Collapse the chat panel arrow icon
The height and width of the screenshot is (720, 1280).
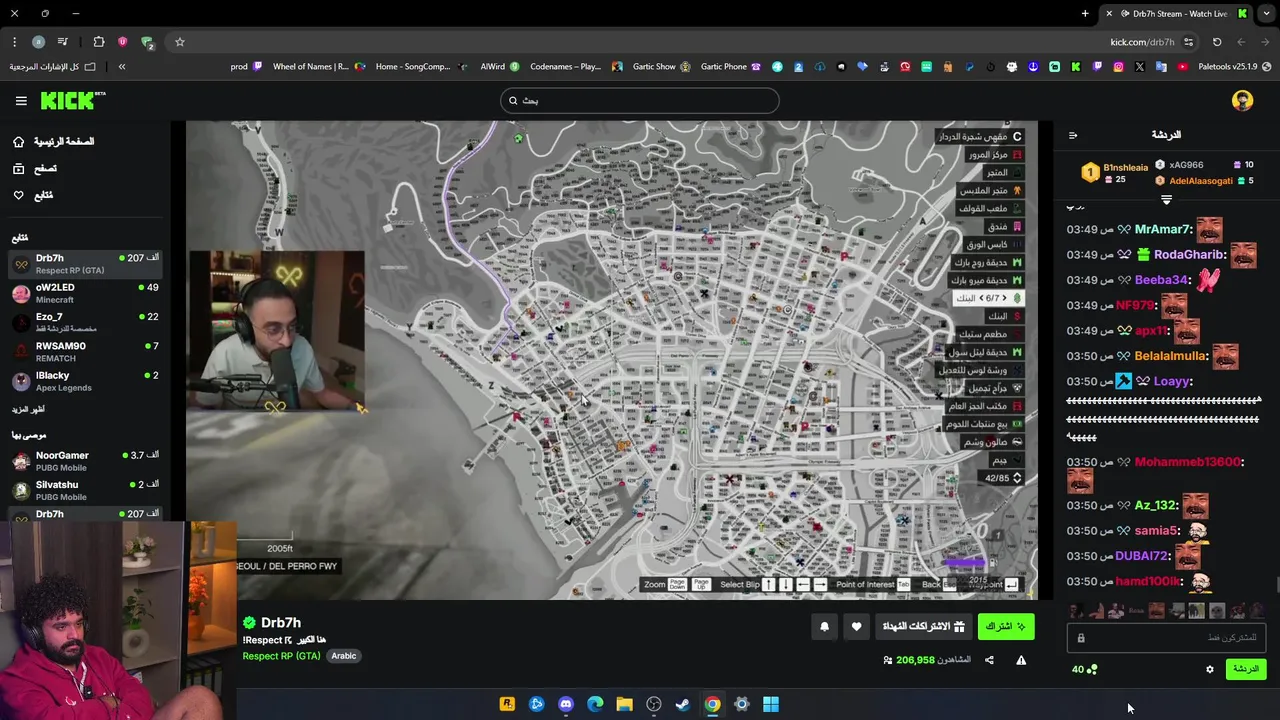point(1073,135)
